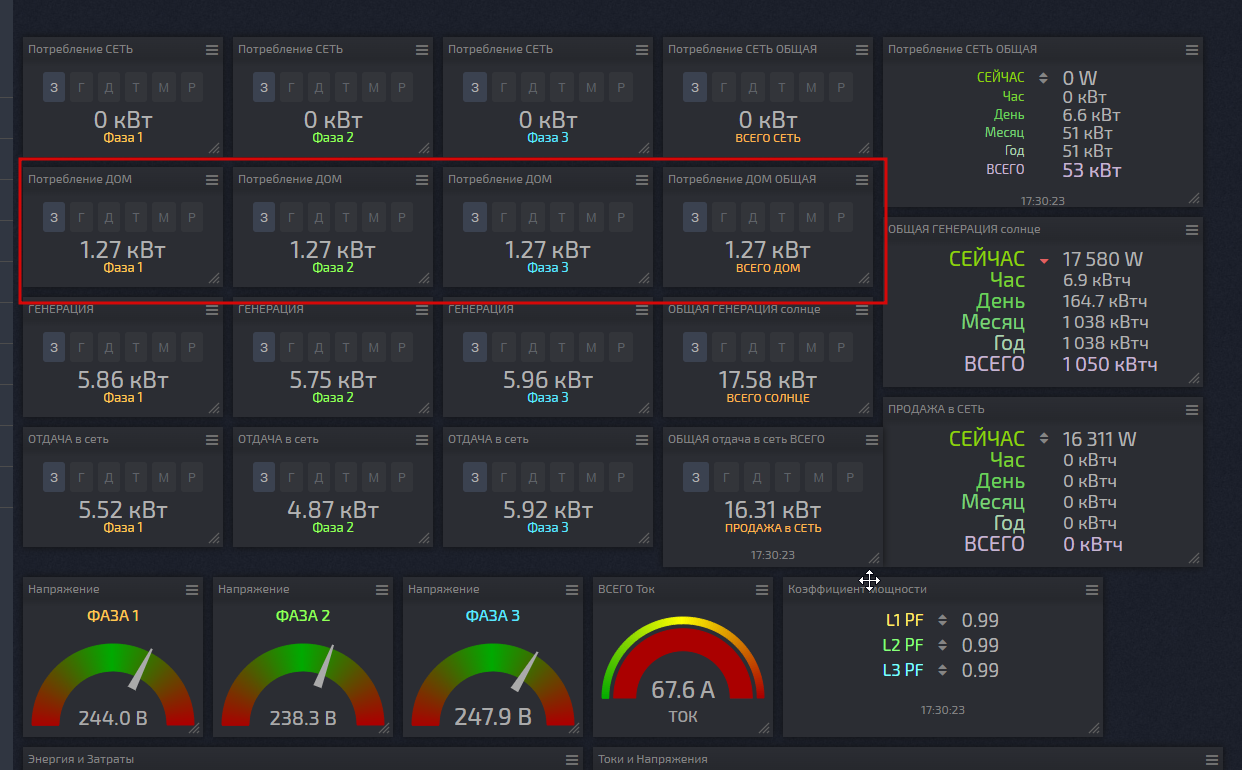
Task: Open hamburger menu of Коэффициент мощности panel
Action: pyautogui.click(x=1092, y=589)
